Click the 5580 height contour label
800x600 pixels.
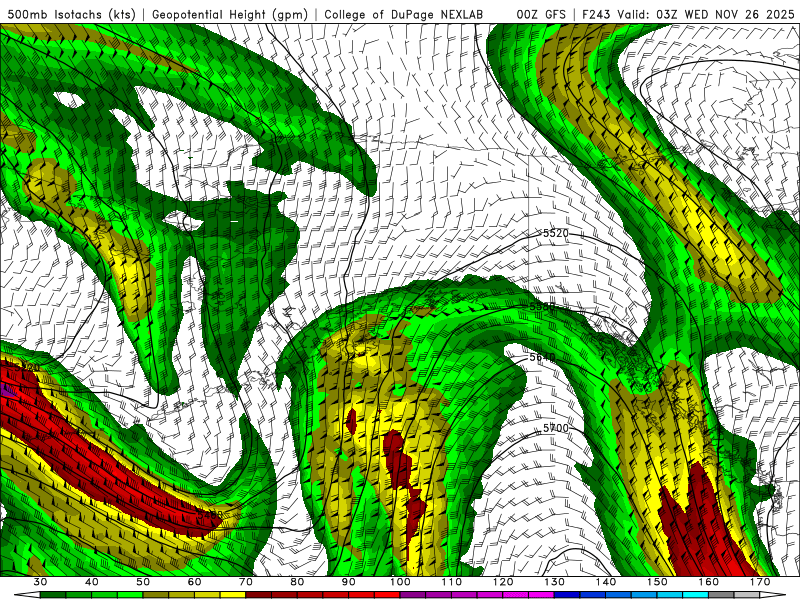(x=542, y=307)
